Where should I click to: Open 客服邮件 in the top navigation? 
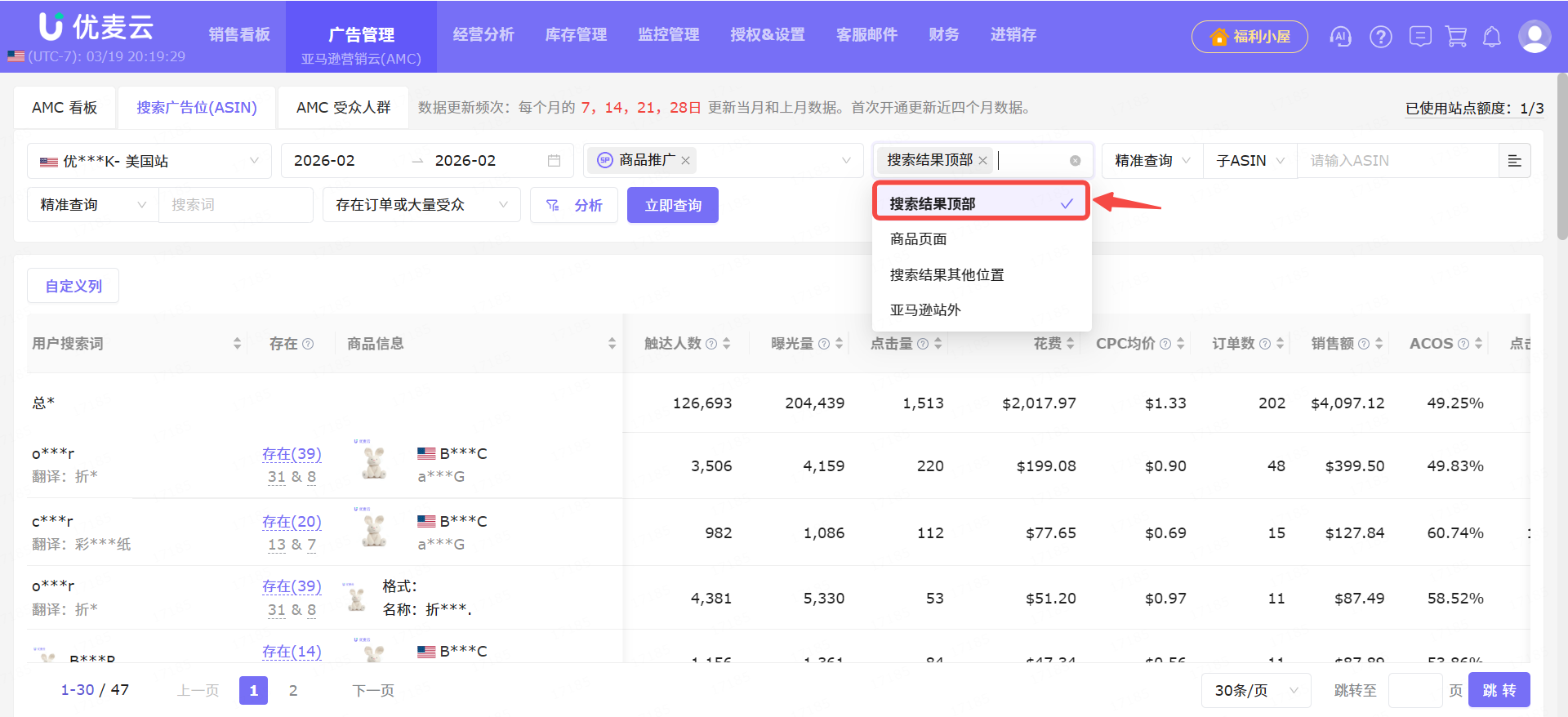click(x=866, y=35)
